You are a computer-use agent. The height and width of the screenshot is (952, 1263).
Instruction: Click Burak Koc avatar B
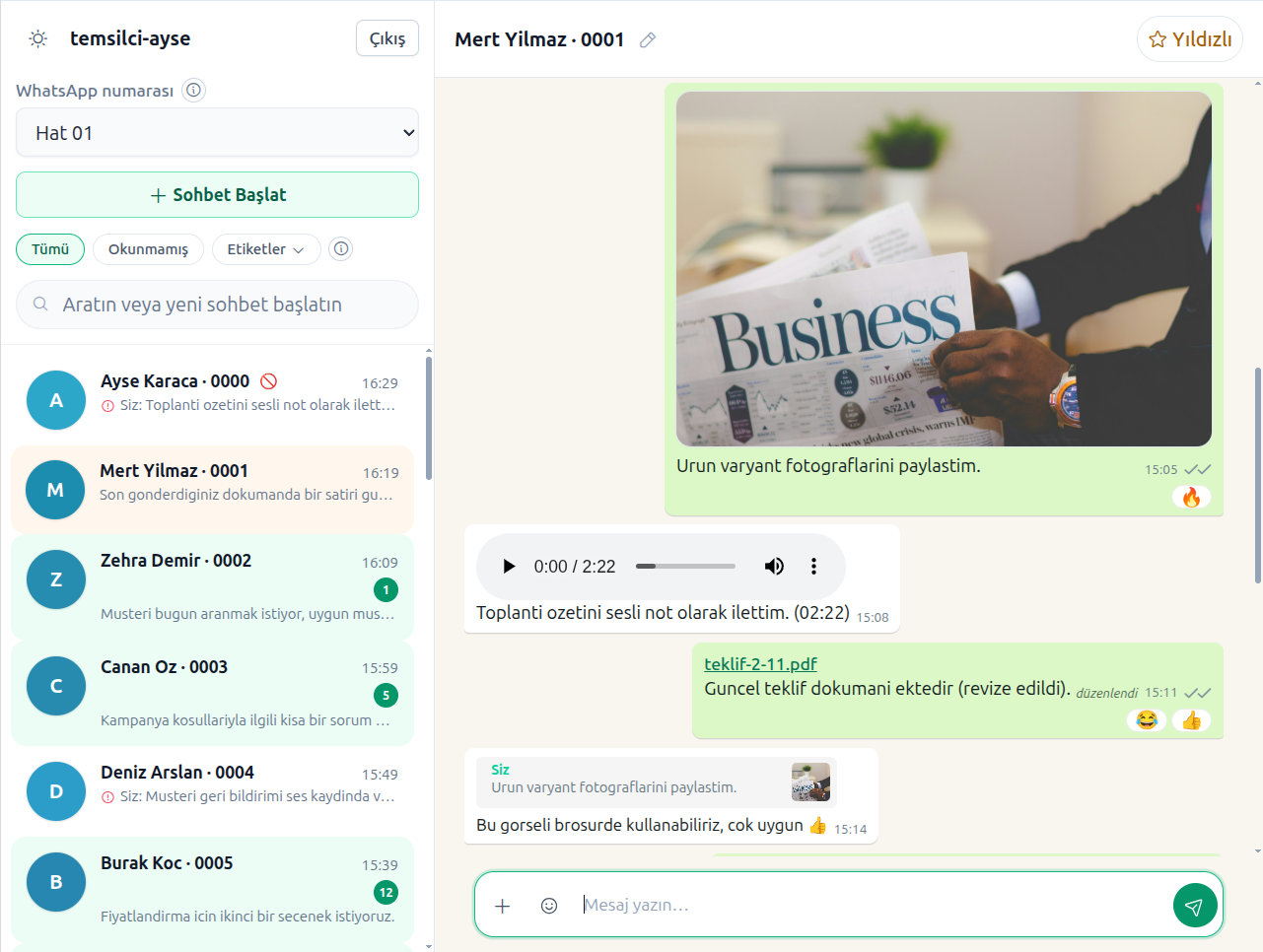click(56, 882)
